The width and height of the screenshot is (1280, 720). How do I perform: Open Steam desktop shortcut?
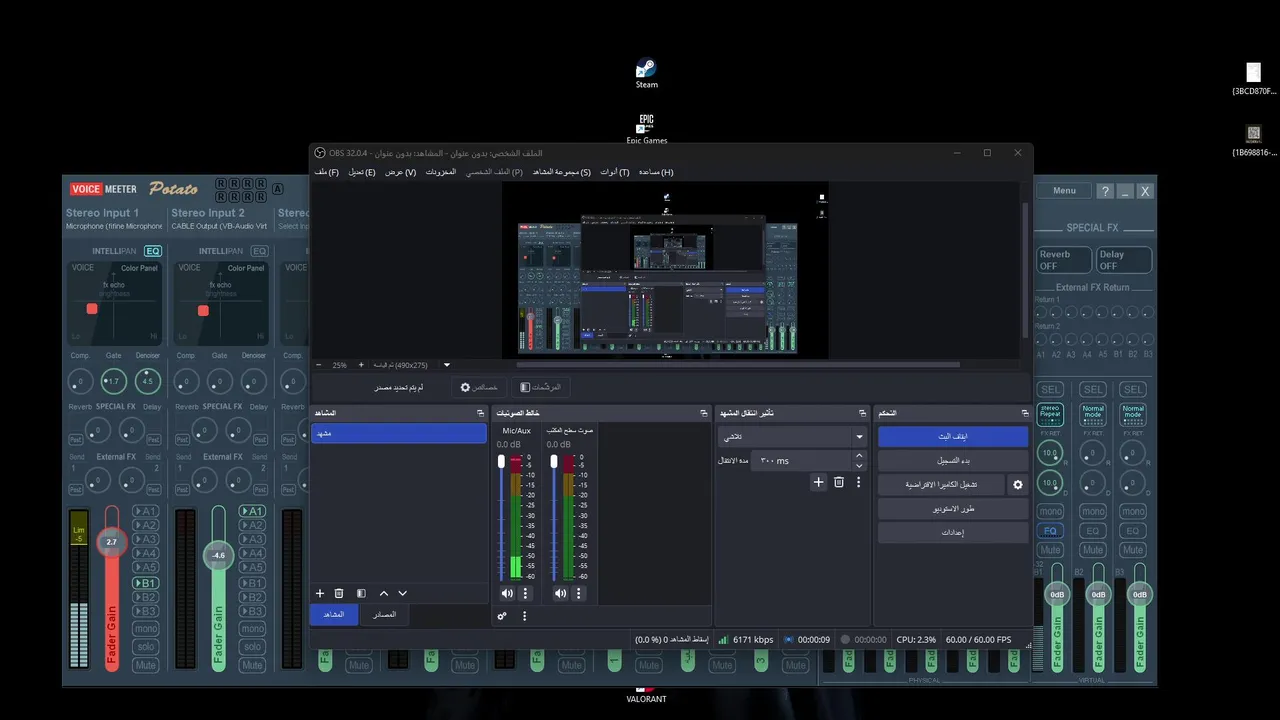tap(647, 74)
